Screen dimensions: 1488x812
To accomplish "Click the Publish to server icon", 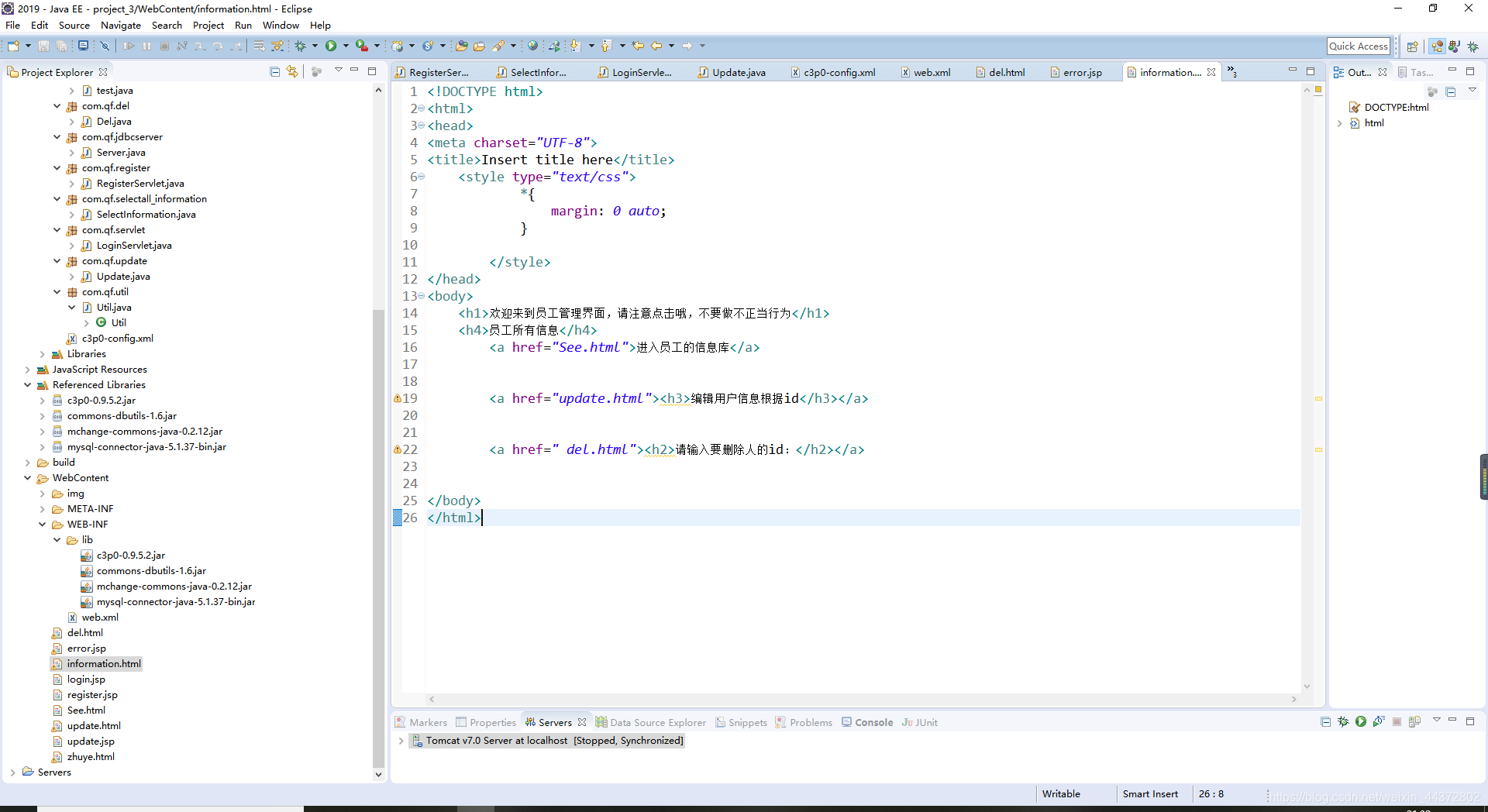I will tap(1414, 722).
